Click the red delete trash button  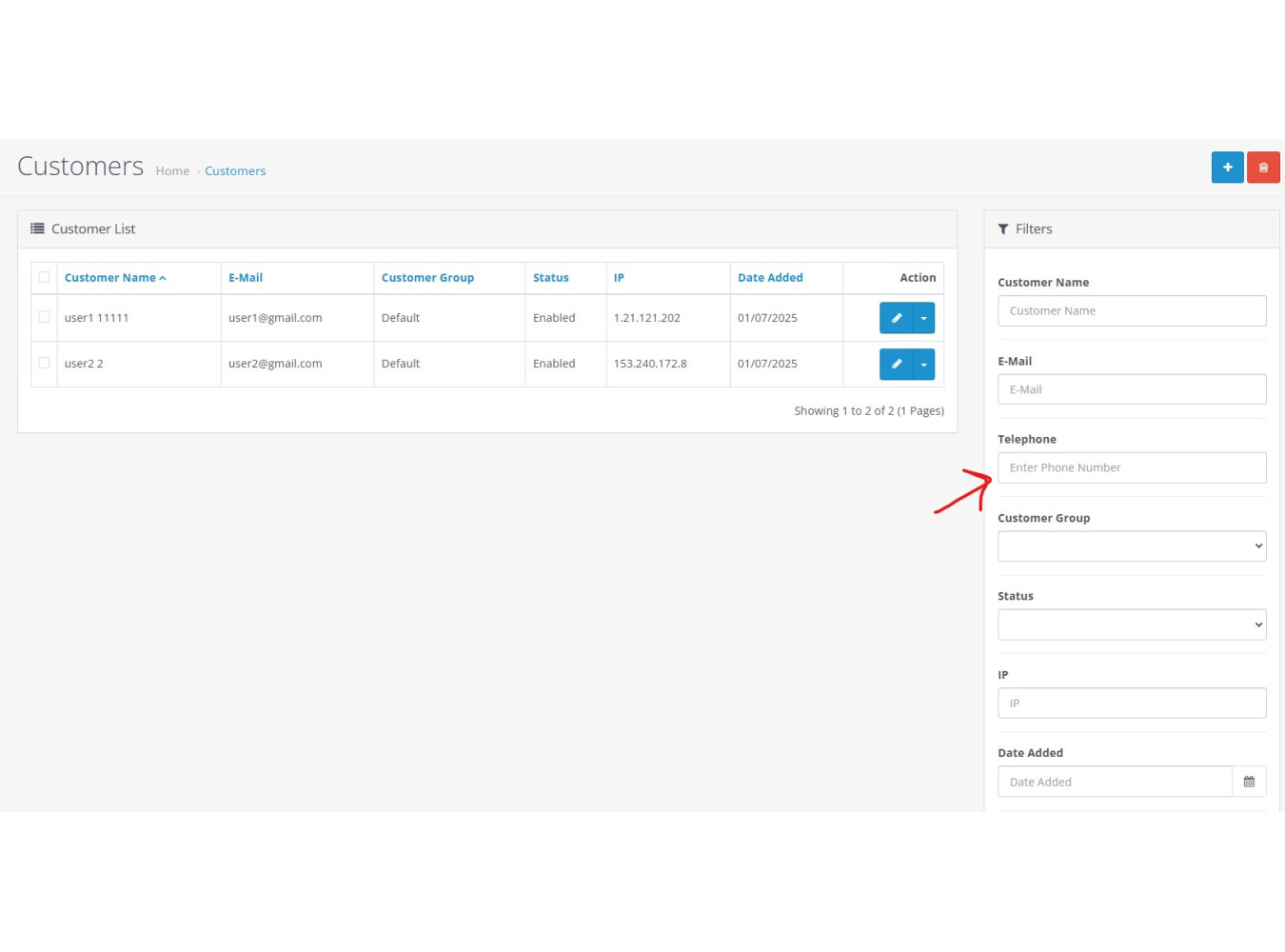coord(1263,168)
